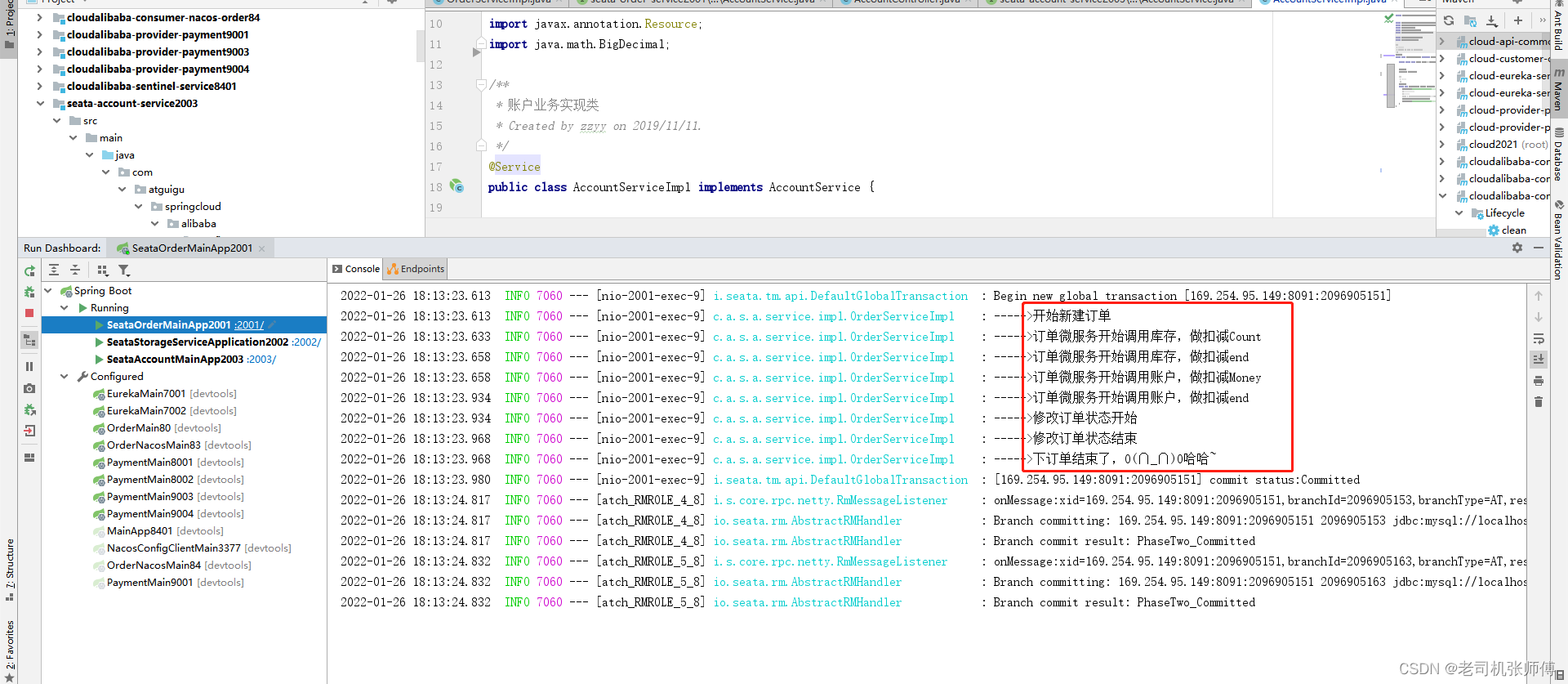This screenshot has height=684, width=1568.
Task: Click the Run Dashboard settings gear icon
Action: click(x=1517, y=248)
